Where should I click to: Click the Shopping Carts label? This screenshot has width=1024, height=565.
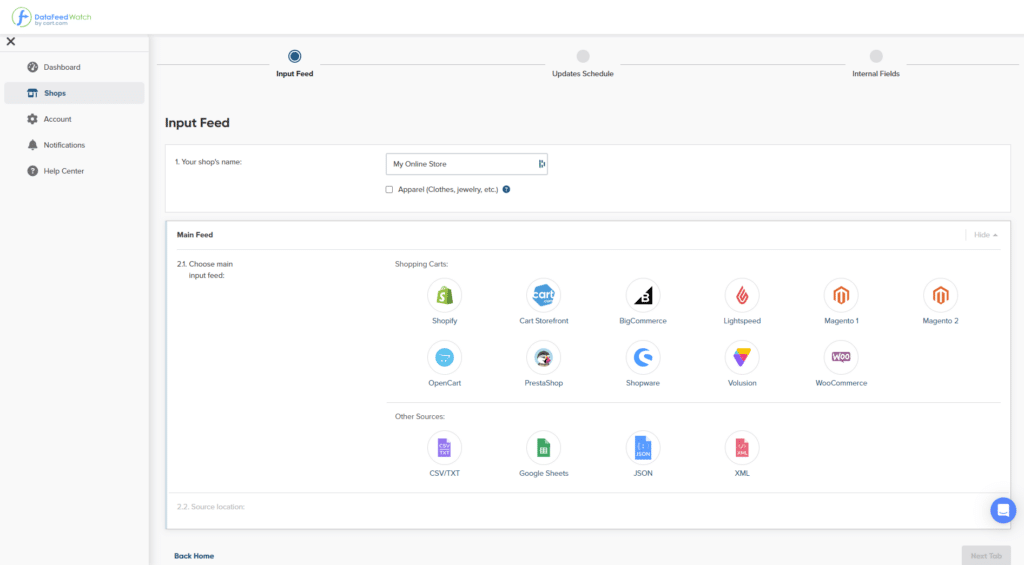click(421, 264)
